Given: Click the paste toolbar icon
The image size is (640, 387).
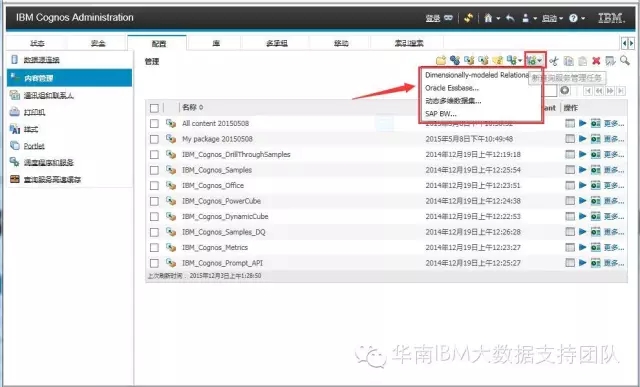Looking at the screenshot, I should [x=582, y=61].
